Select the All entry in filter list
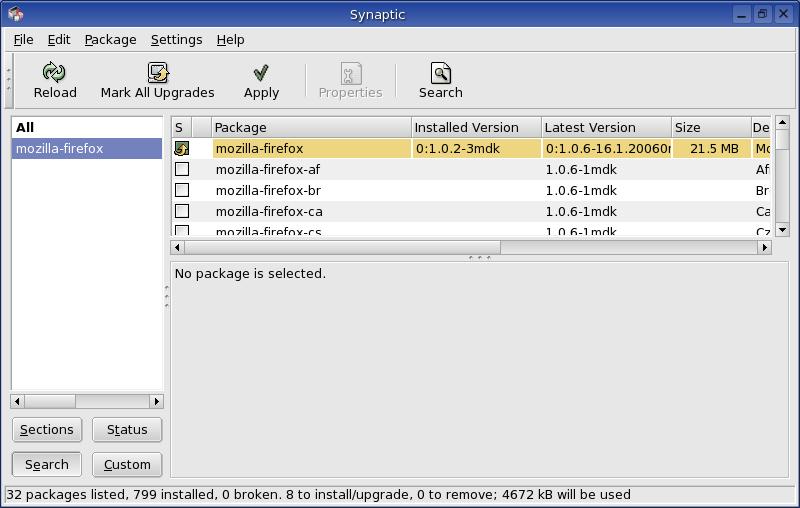800x508 pixels. click(x=86, y=127)
